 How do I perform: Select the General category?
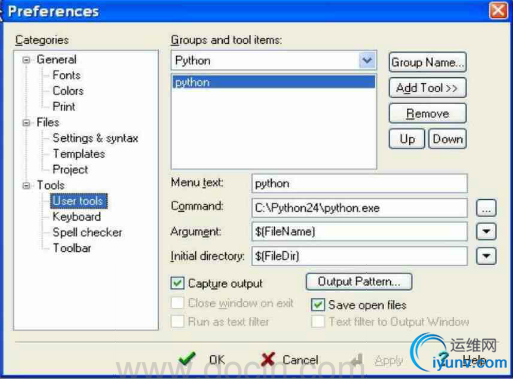coord(56,60)
